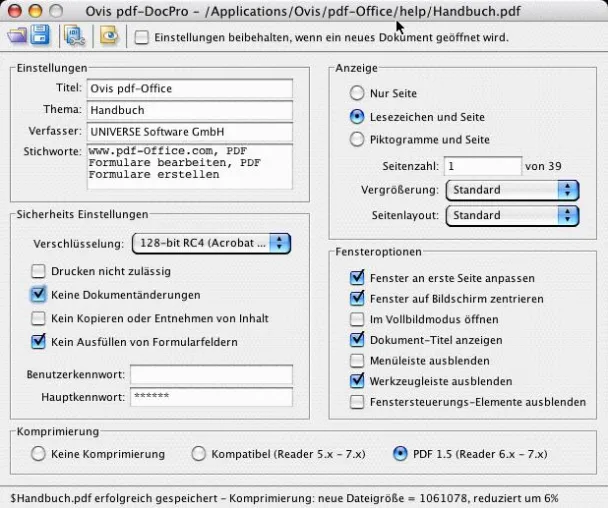Screen dimensions: 608x508
Task: Edit the Titel field
Action: point(190,88)
